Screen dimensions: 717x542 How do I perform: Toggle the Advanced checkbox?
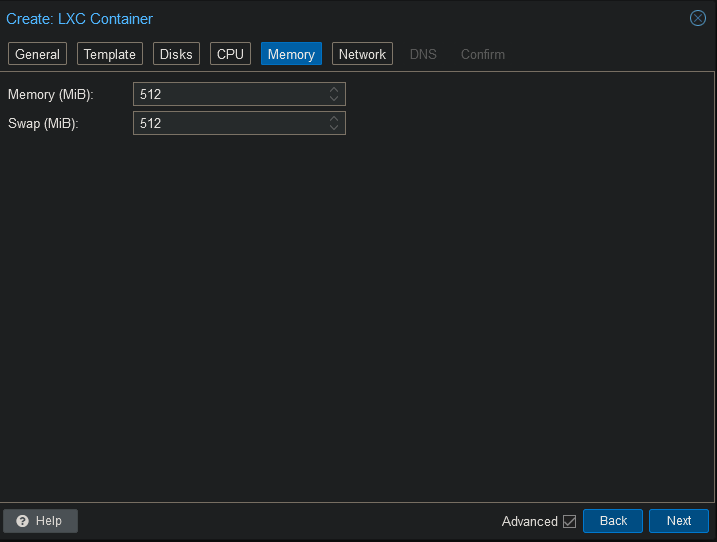(570, 521)
